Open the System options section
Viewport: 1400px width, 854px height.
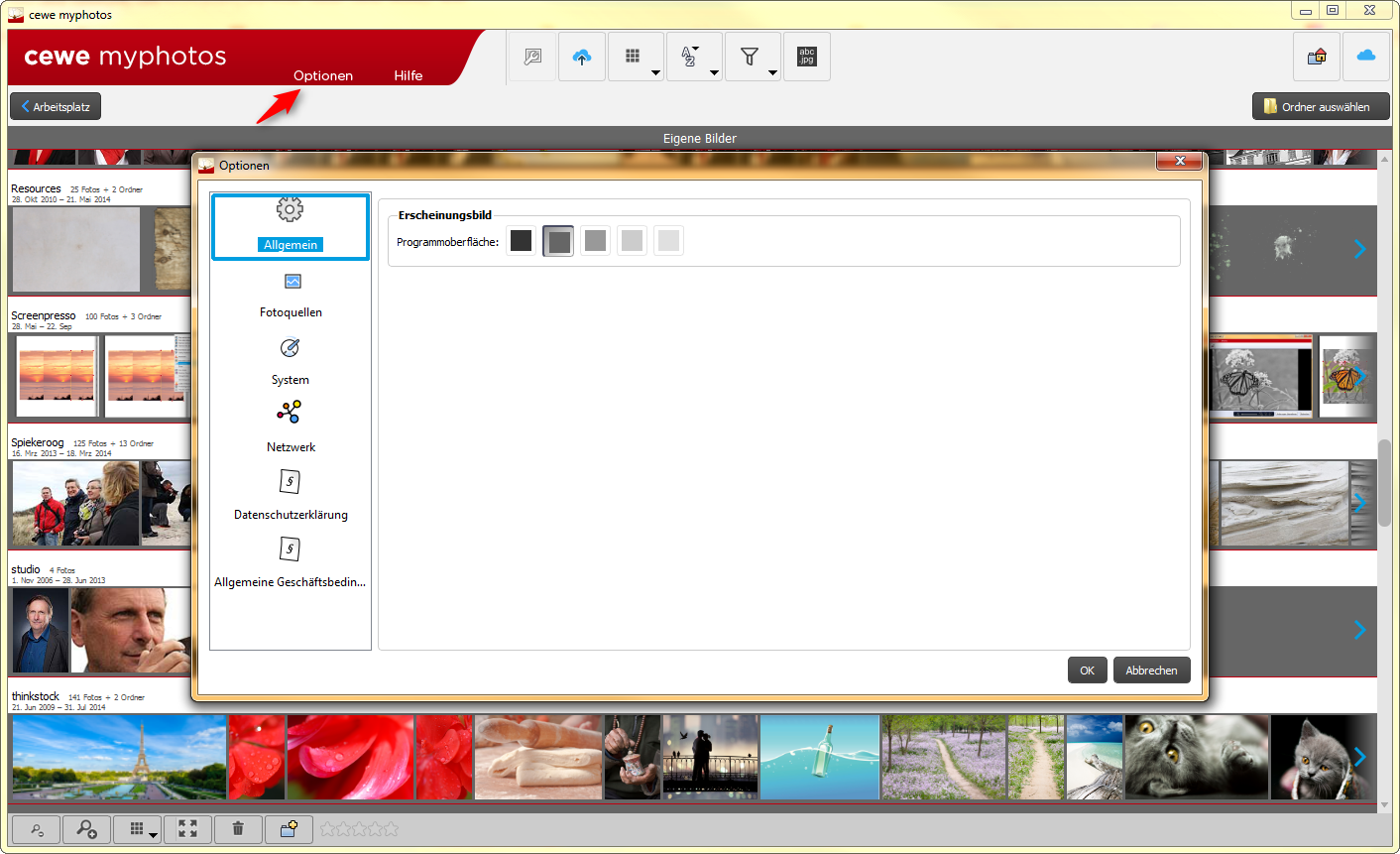pyautogui.click(x=291, y=363)
